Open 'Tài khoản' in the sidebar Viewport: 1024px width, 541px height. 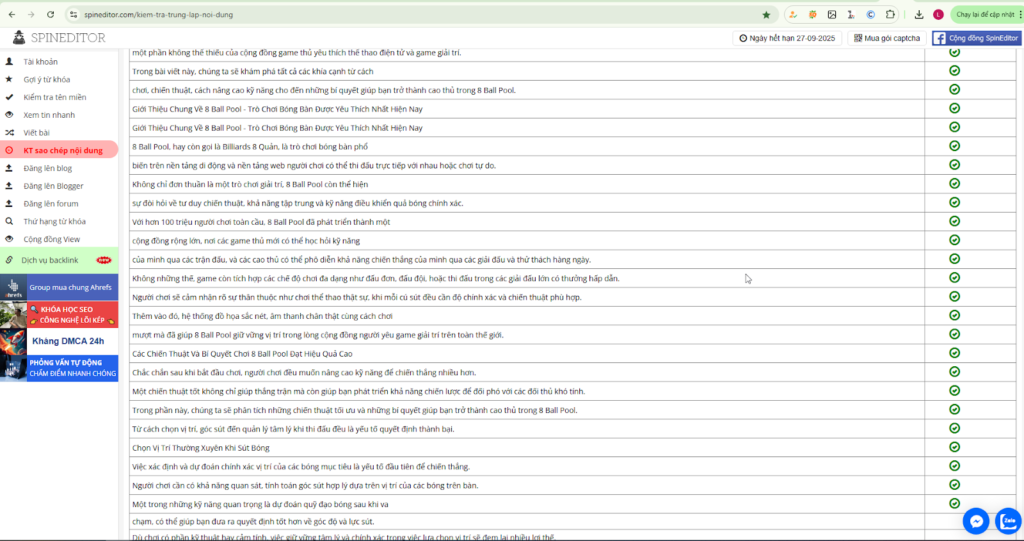[40, 61]
